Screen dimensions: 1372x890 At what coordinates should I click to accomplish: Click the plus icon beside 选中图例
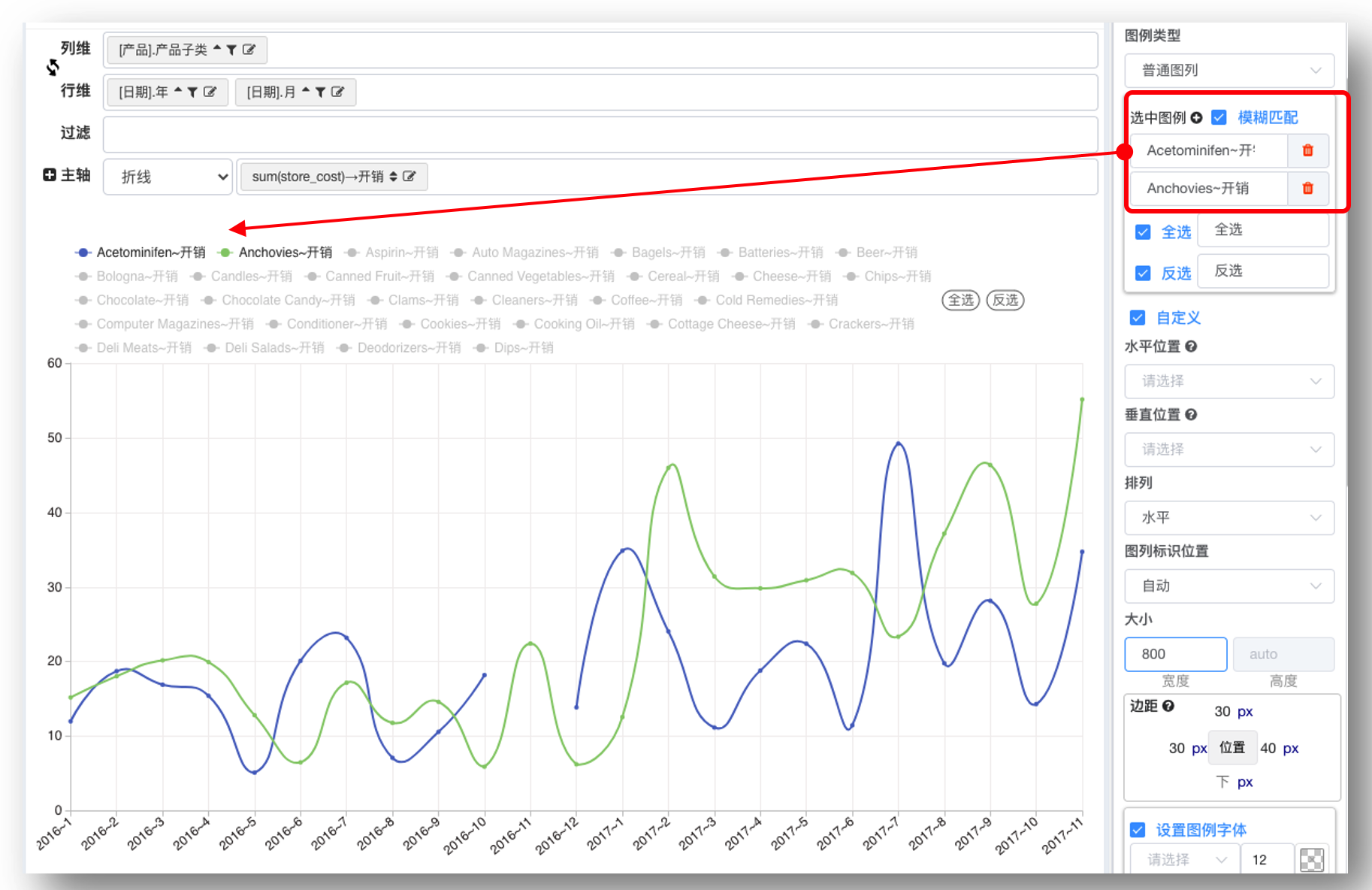[x=1196, y=118]
